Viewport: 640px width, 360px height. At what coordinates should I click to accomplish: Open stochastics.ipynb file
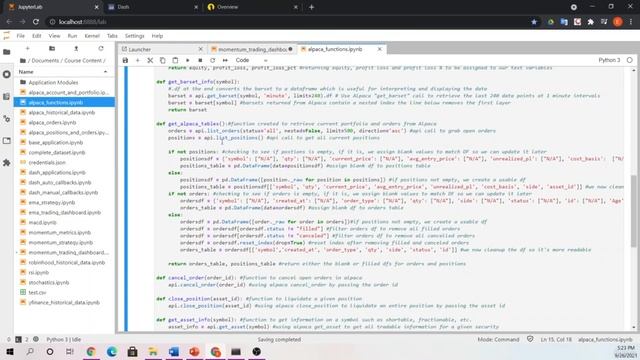63,282
